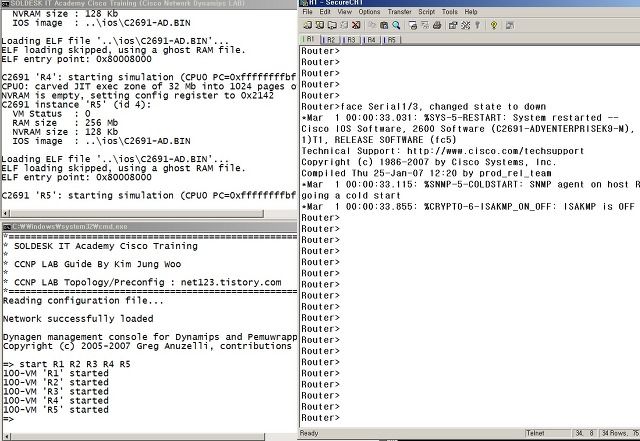
Task: Click the Connect toolbar icon in SecureCRT
Action: point(307,25)
